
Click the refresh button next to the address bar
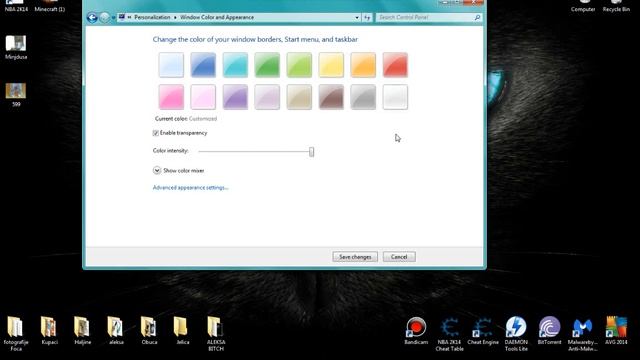click(367, 18)
